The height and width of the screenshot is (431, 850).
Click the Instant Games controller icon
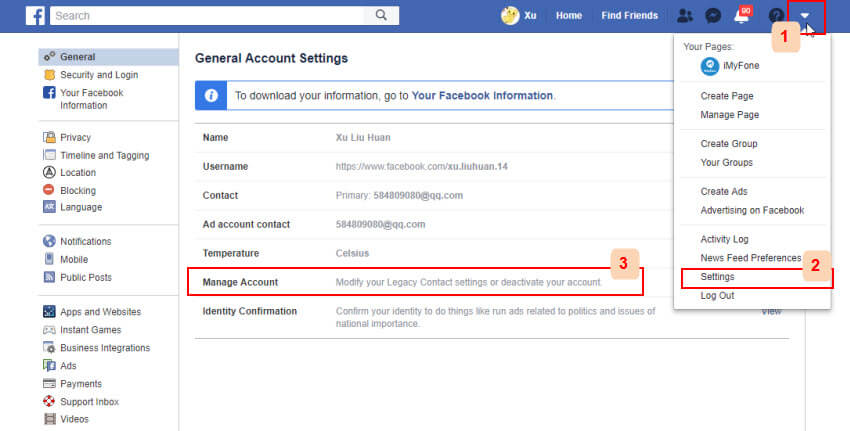49,330
